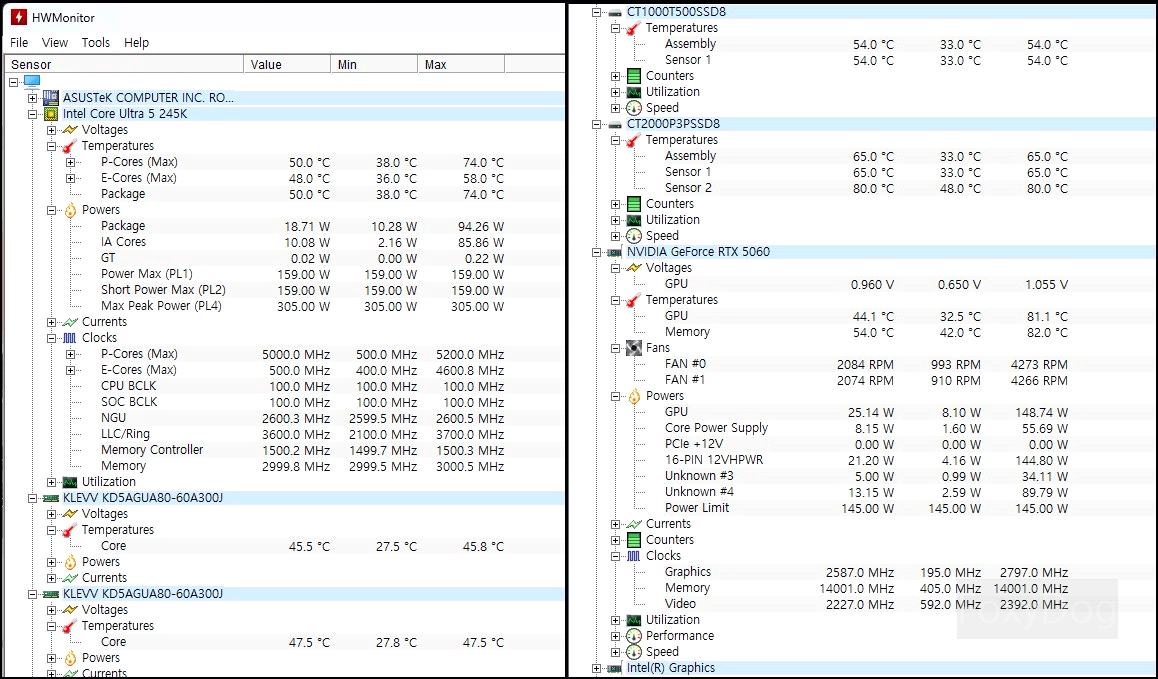Click the HWMonitor lightning app icon
Viewport: 1158px width, 679px height.
point(18,17)
